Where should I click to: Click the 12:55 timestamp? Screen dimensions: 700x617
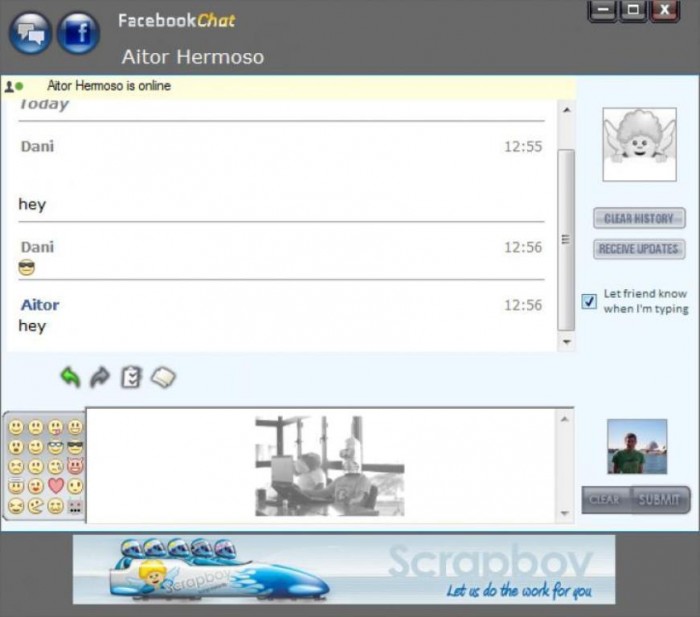coord(523,146)
